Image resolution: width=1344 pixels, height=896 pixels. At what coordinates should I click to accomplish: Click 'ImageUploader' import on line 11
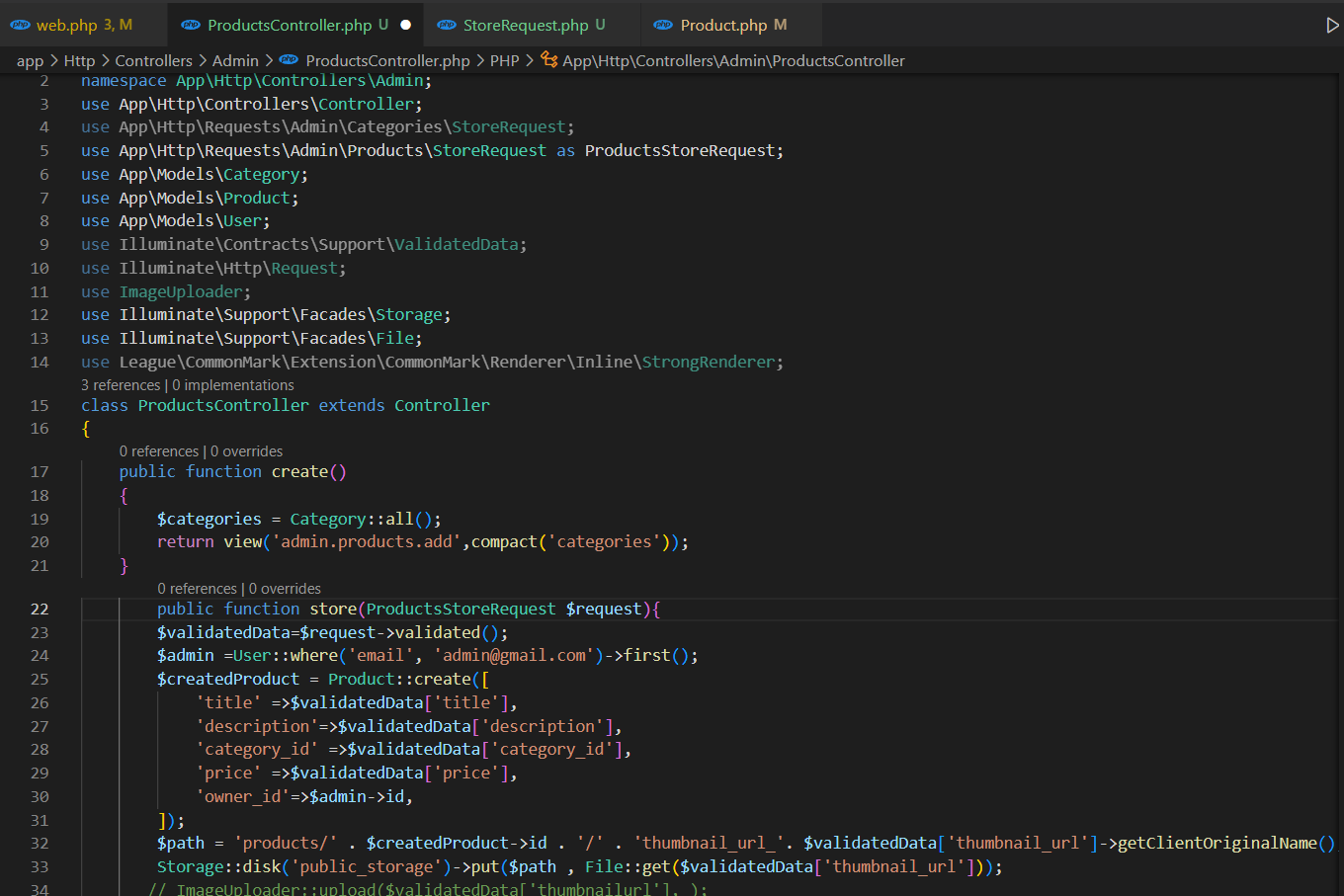tap(181, 291)
